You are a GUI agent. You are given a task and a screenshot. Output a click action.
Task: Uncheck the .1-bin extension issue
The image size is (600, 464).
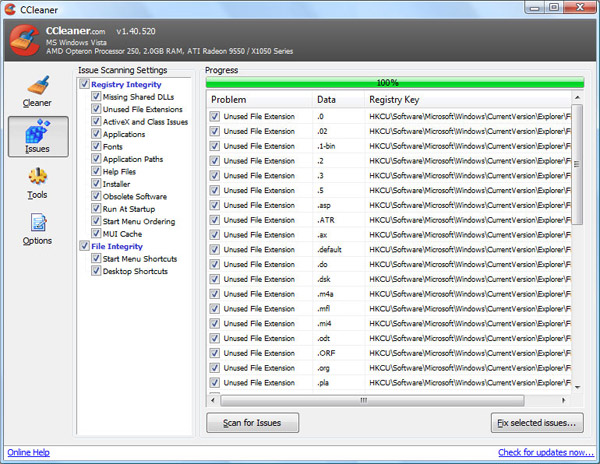pos(215,146)
